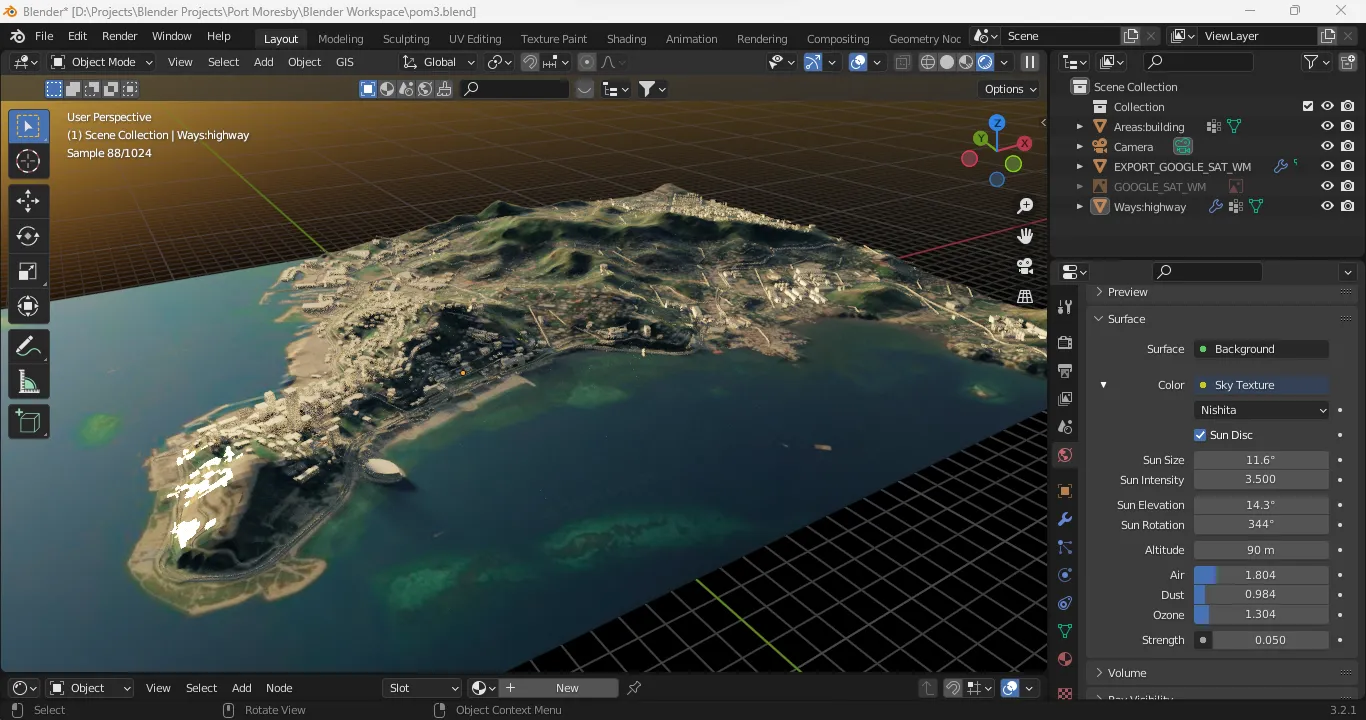Image resolution: width=1366 pixels, height=720 pixels.
Task: Open the GIS menu
Action: click(345, 61)
